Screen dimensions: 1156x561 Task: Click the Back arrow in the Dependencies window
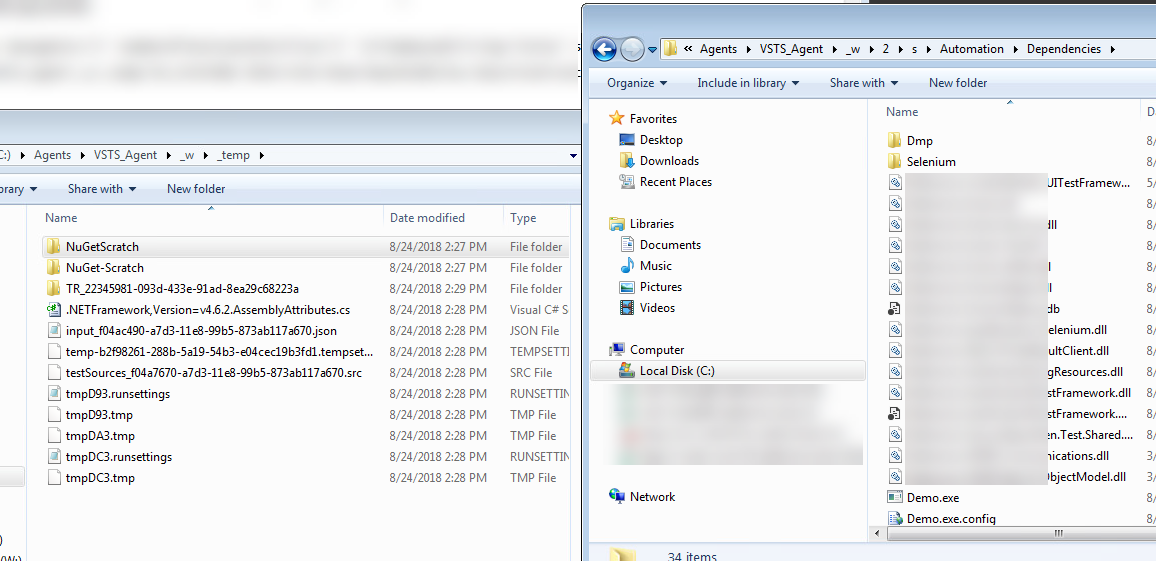click(604, 49)
